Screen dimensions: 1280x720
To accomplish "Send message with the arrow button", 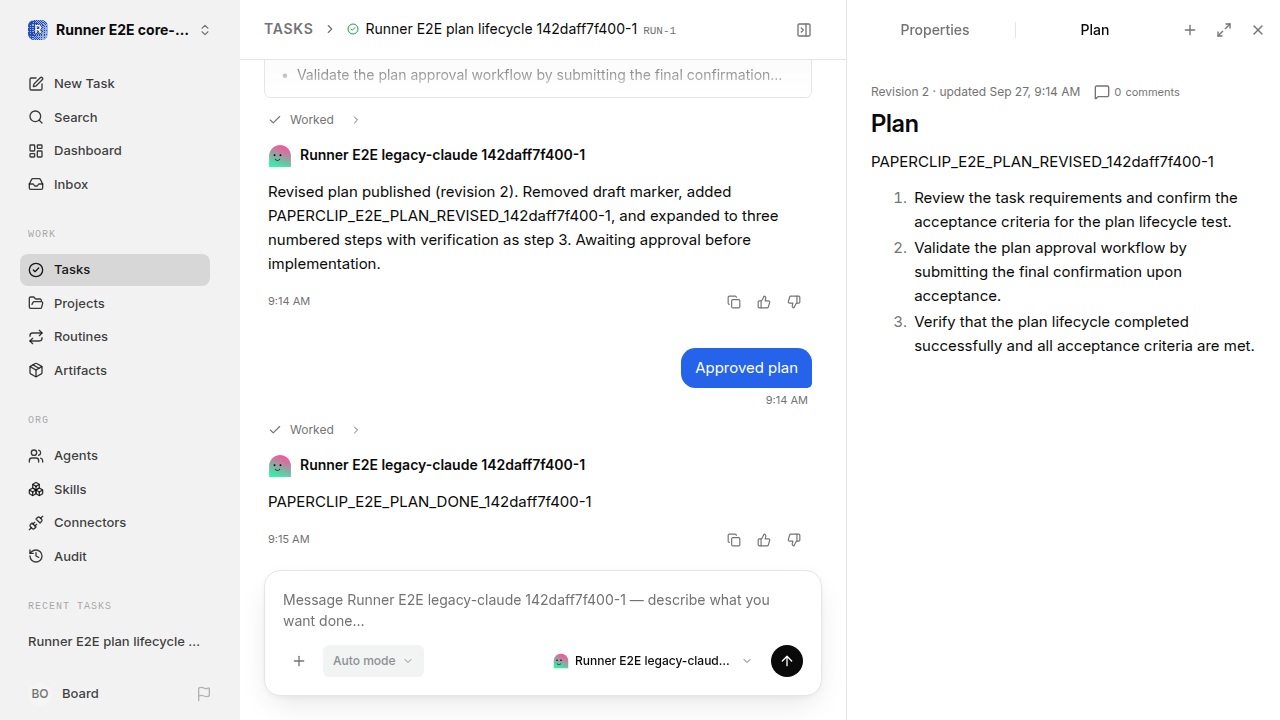I will coord(787,661).
